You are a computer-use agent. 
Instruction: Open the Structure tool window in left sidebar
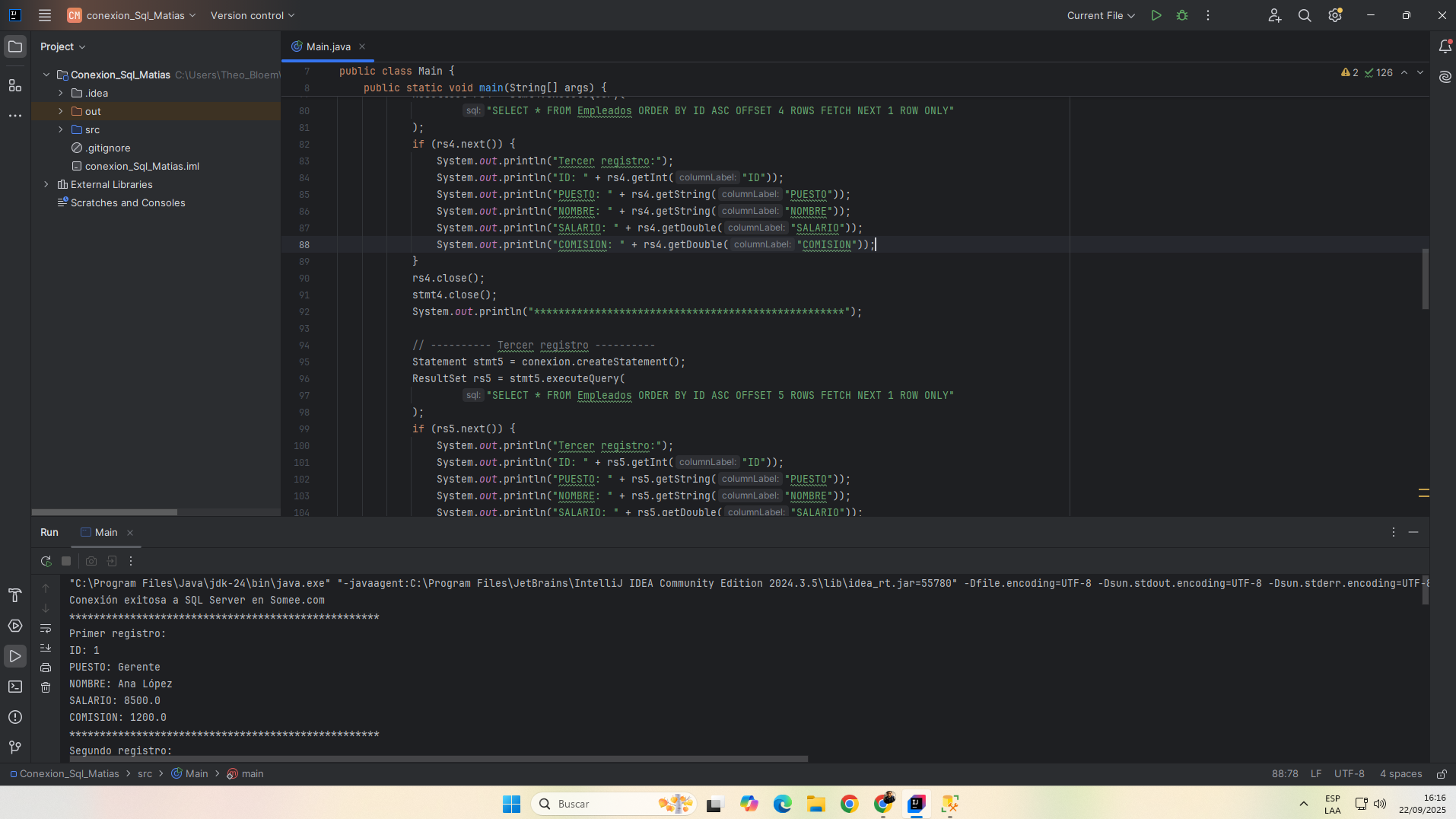point(14,85)
